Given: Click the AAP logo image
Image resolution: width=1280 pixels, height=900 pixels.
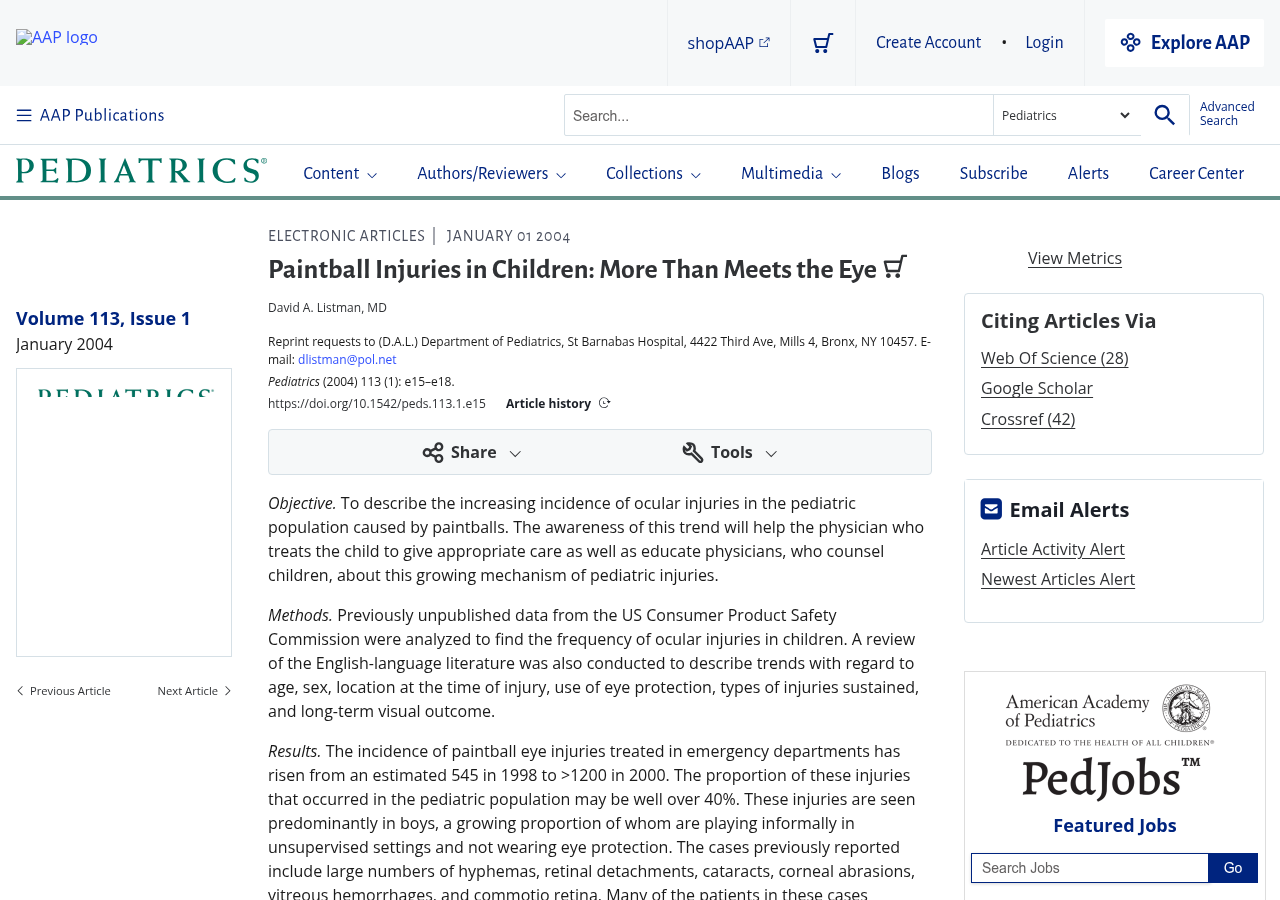Looking at the screenshot, I should (57, 38).
